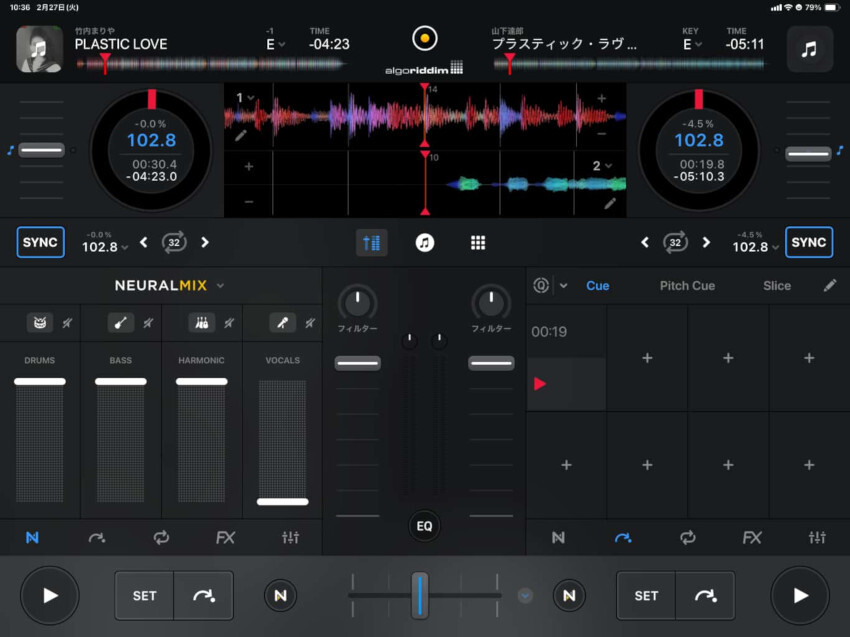Toggle SYNC on the right deck
850x637 pixels.
pyautogui.click(x=808, y=242)
